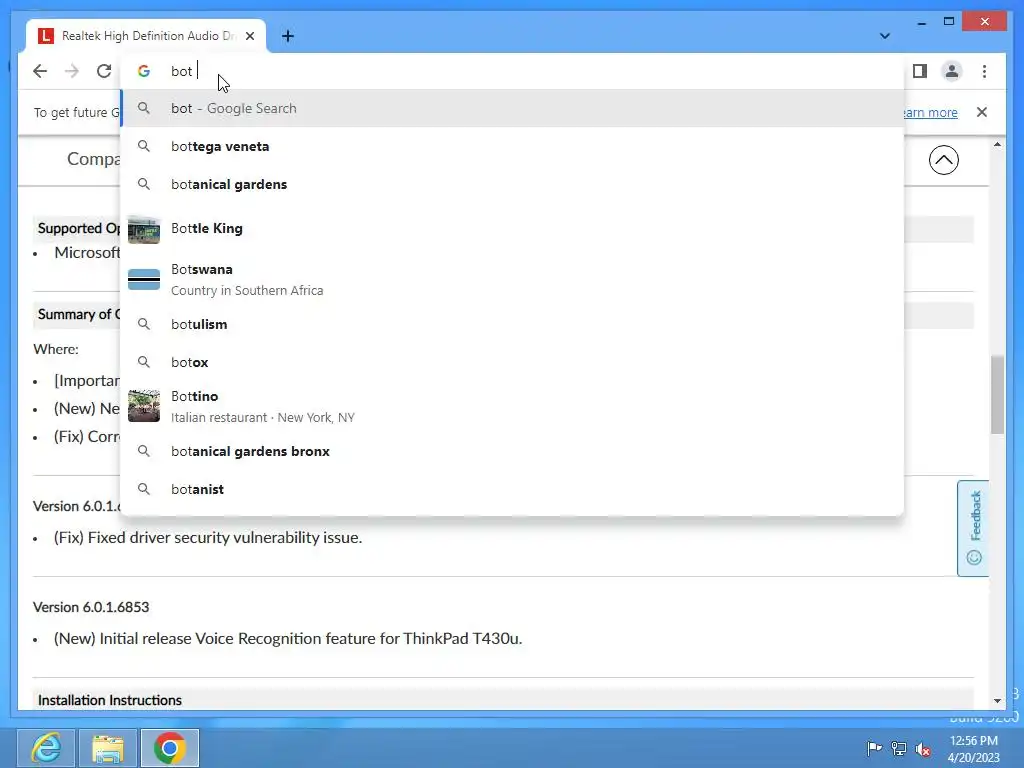Image resolution: width=1024 pixels, height=768 pixels.
Task: Click search icon beside 'botanical gardens bronx'
Action: (x=144, y=451)
